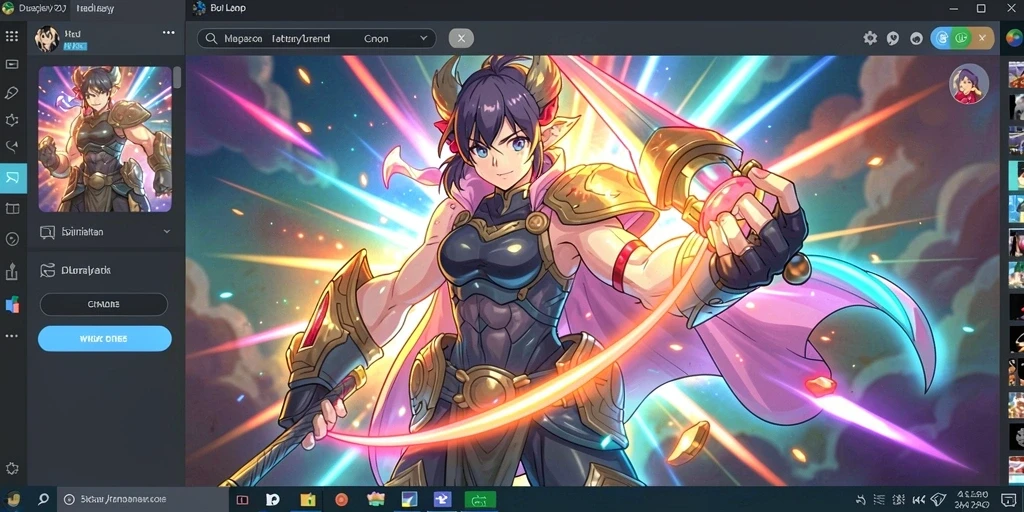
Task: Select the green segment of the pill toggle
Action: pos(961,39)
